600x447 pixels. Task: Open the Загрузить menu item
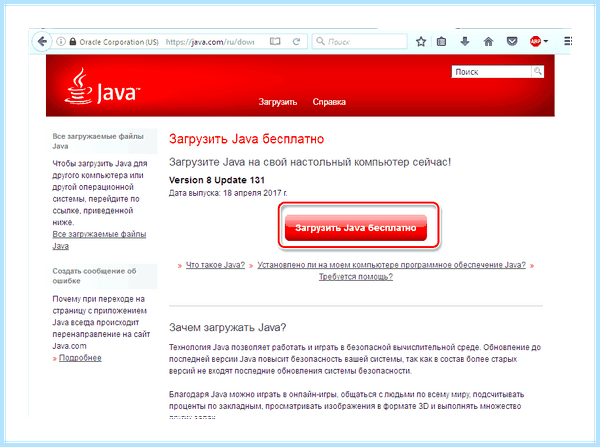pyautogui.click(x=277, y=102)
